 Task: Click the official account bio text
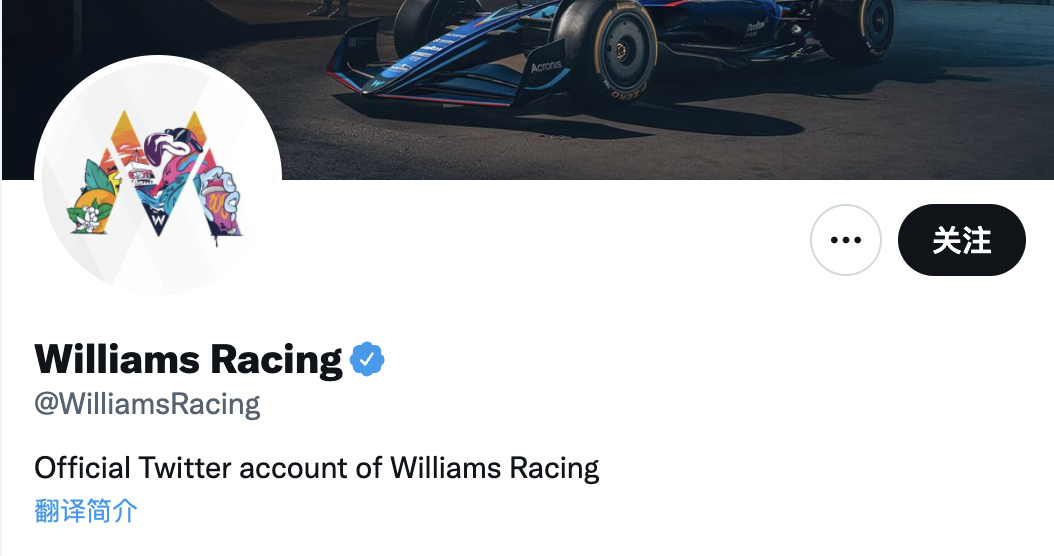(316, 467)
